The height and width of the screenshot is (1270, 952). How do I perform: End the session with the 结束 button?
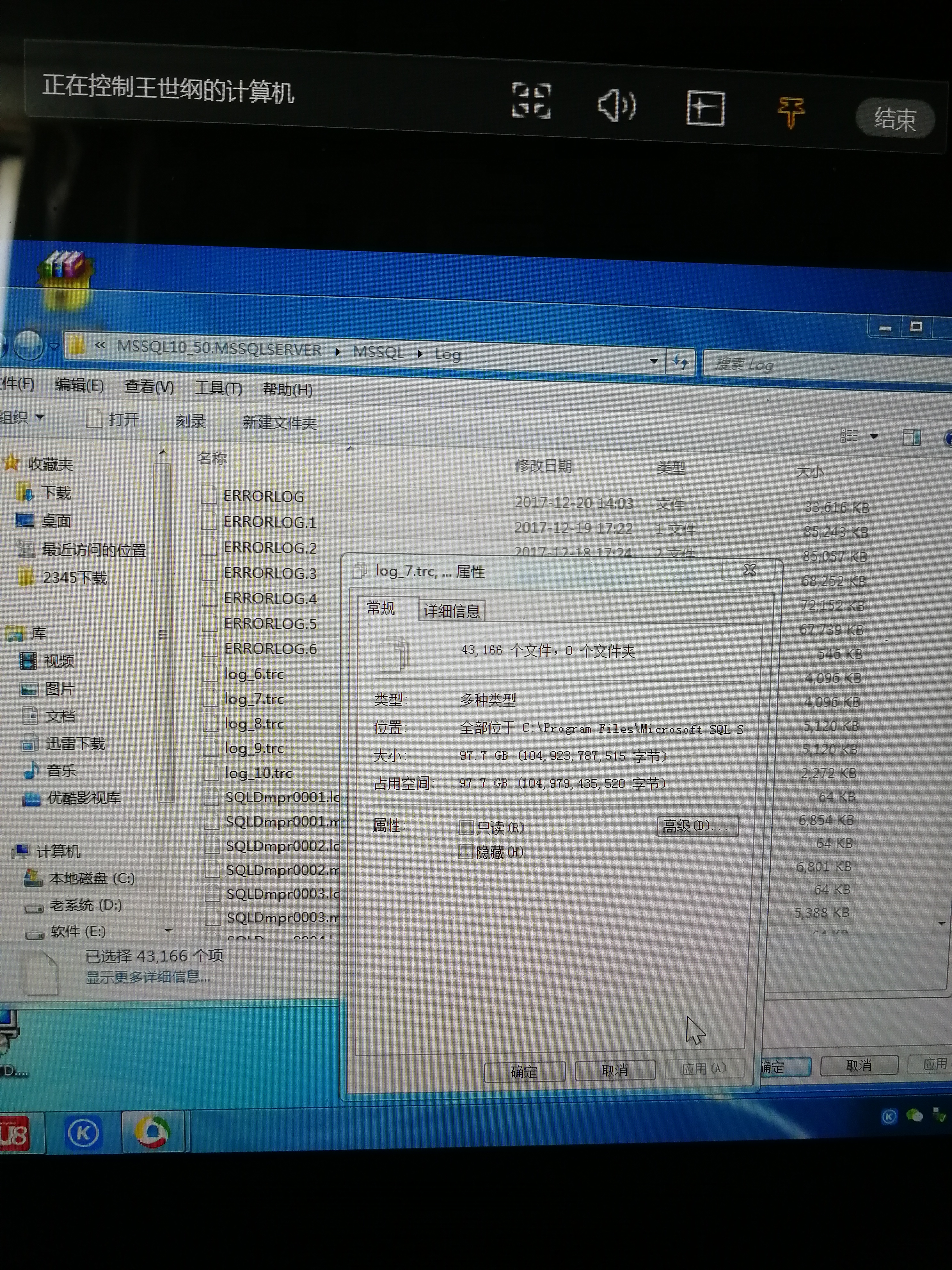[x=895, y=119]
